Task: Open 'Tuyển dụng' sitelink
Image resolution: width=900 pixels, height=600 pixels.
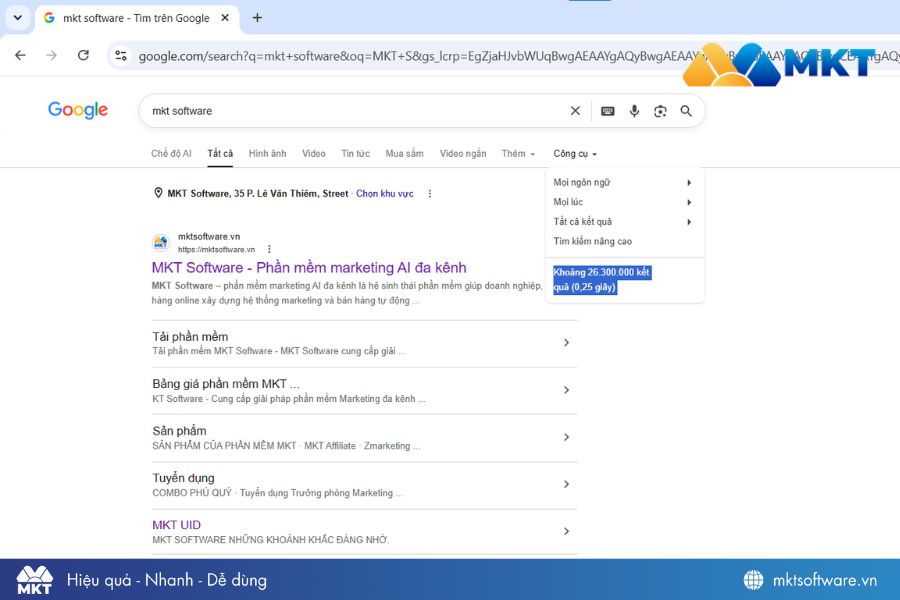Action: point(183,478)
